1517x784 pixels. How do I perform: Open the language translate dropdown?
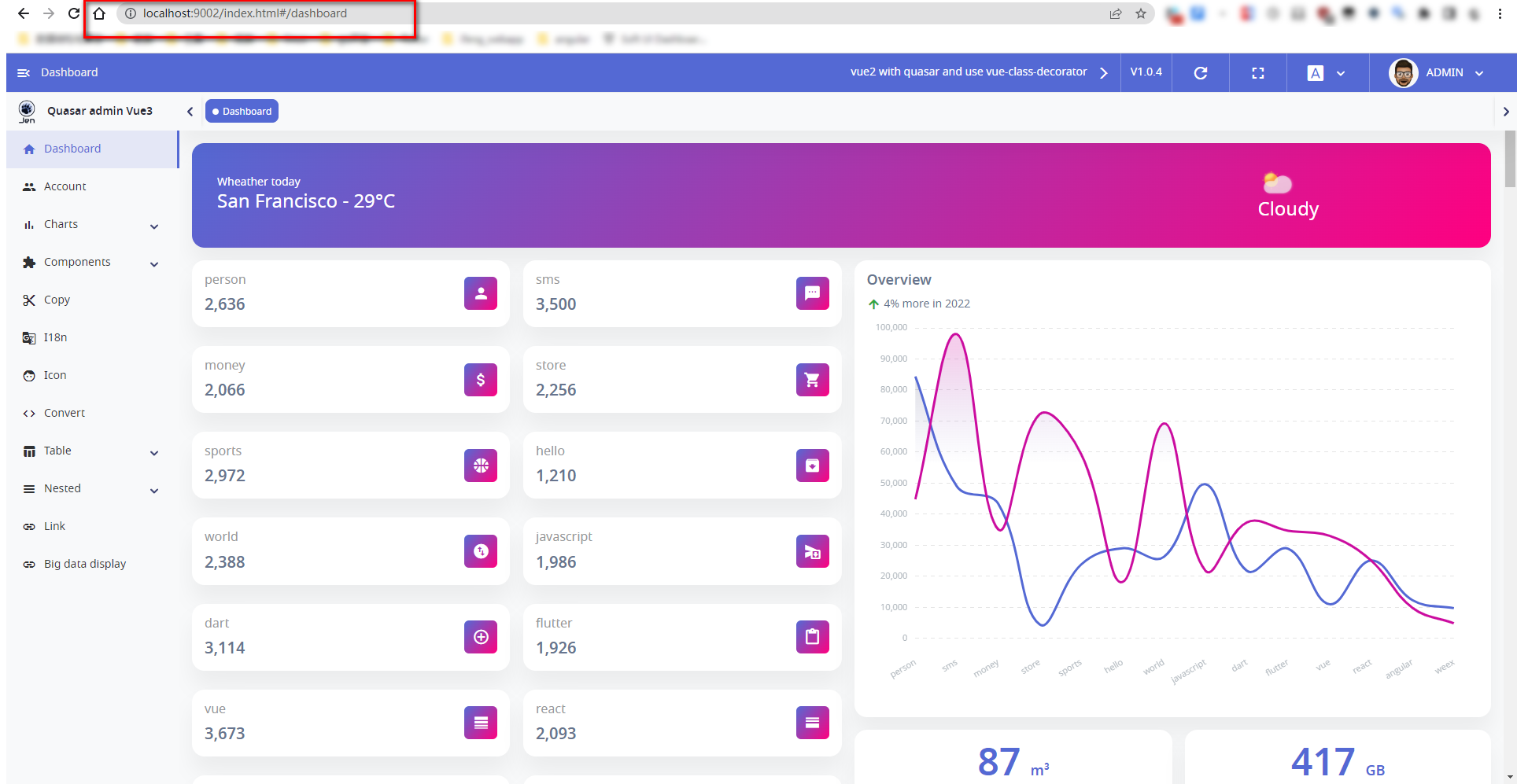click(1327, 73)
